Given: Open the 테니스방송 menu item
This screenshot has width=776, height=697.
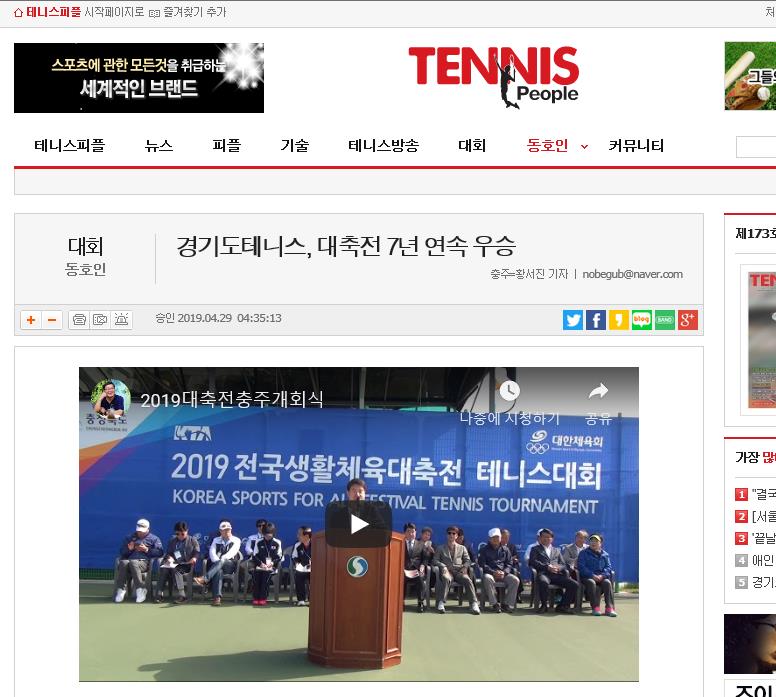Looking at the screenshot, I should point(384,146).
